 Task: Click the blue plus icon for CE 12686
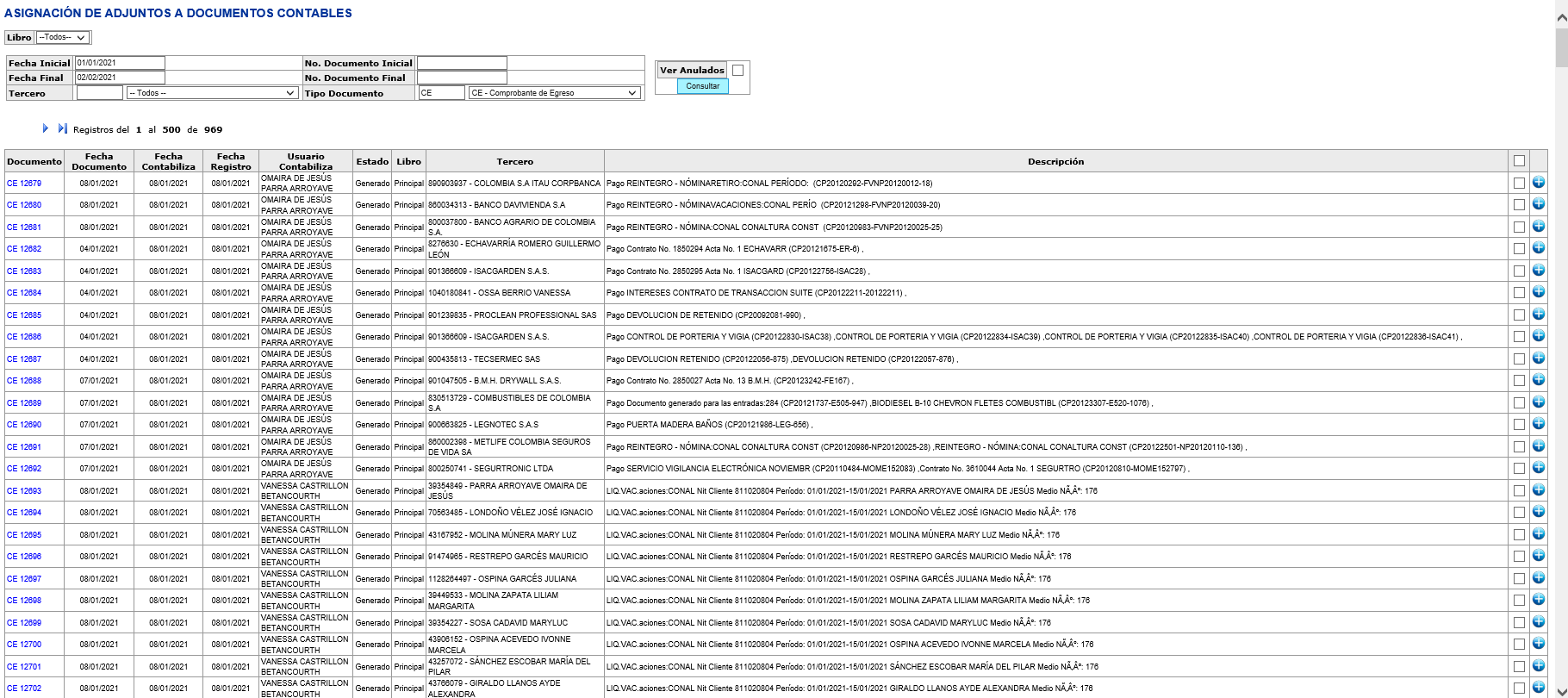pyautogui.click(x=1538, y=336)
